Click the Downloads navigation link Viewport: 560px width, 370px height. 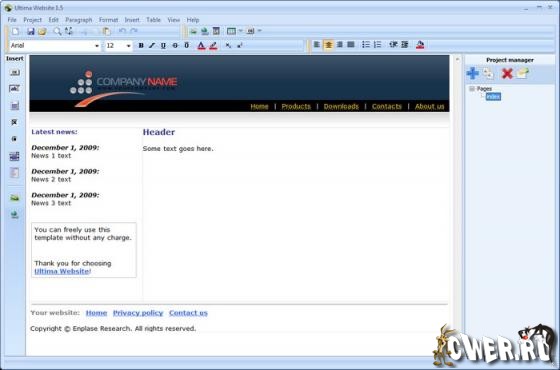[341, 106]
